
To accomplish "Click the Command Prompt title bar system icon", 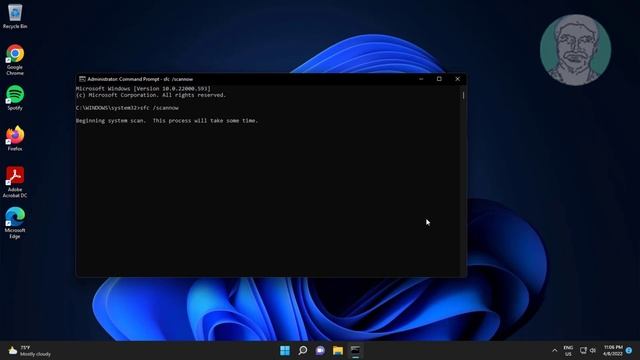I will click(x=82, y=79).
